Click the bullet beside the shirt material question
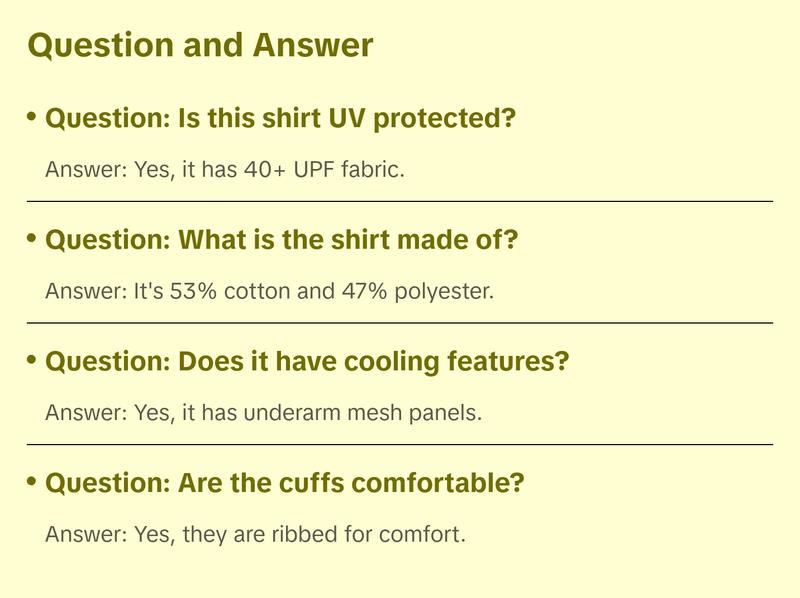This screenshot has width=800, height=598. pyautogui.click(x=32, y=239)
